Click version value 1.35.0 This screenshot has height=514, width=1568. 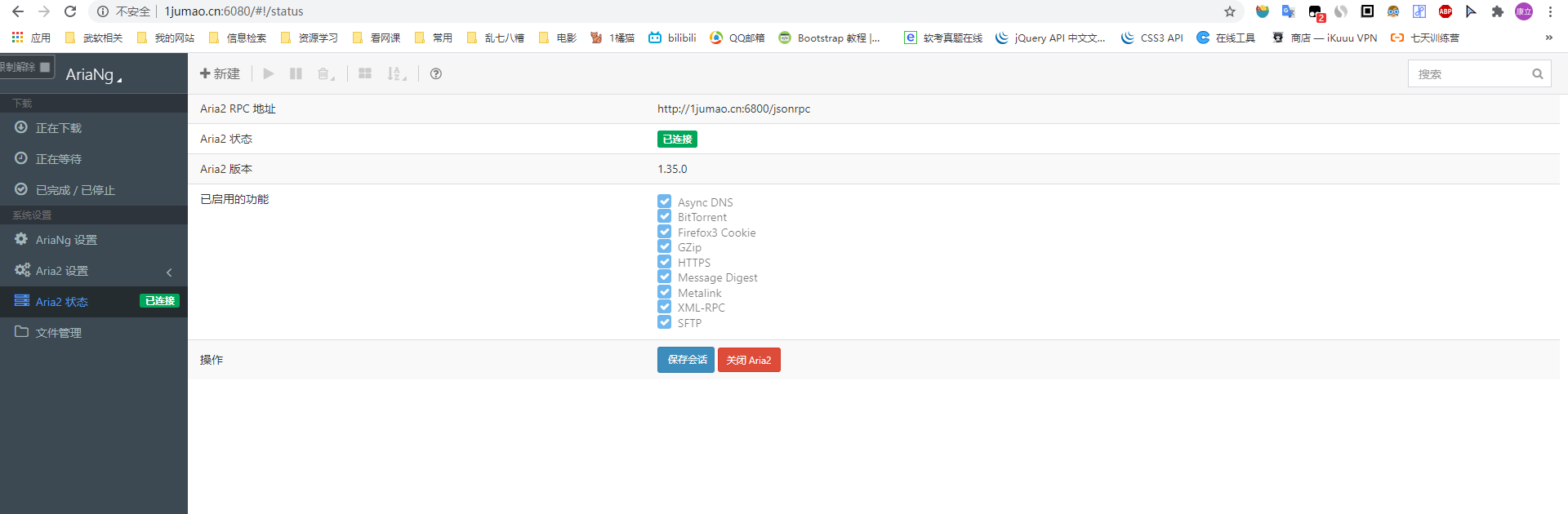672,169
